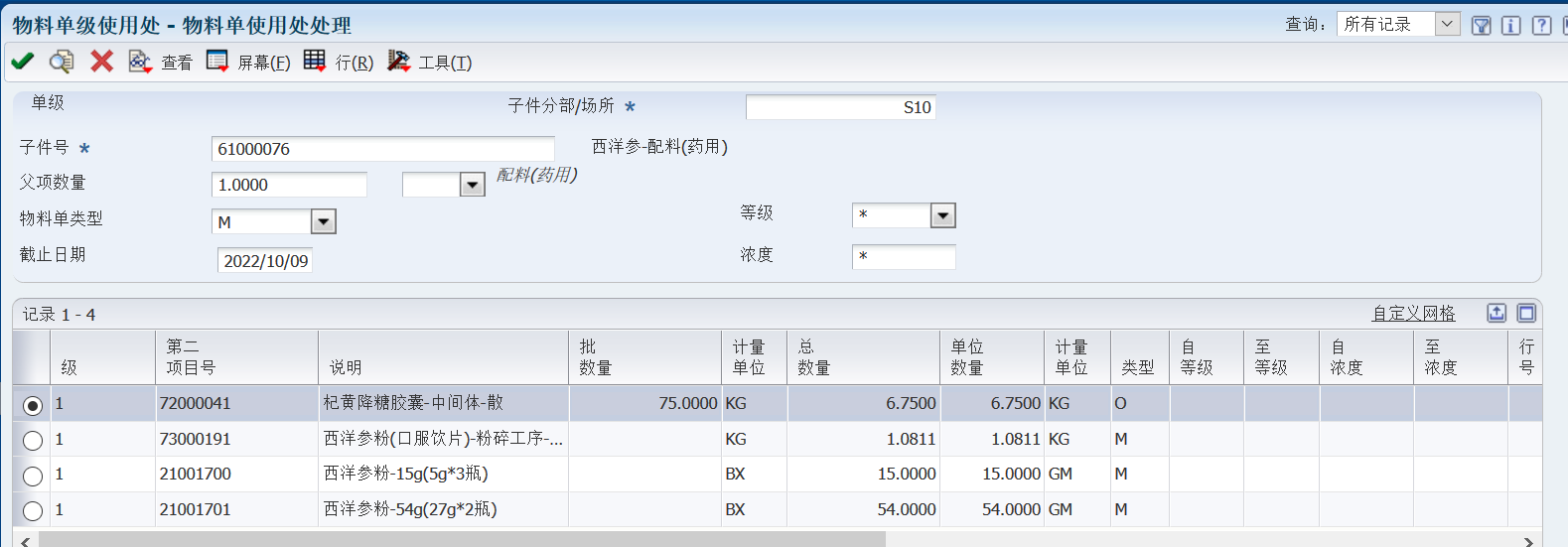
Task: Click the information 'i' icon
Action: coord(1510,26)
